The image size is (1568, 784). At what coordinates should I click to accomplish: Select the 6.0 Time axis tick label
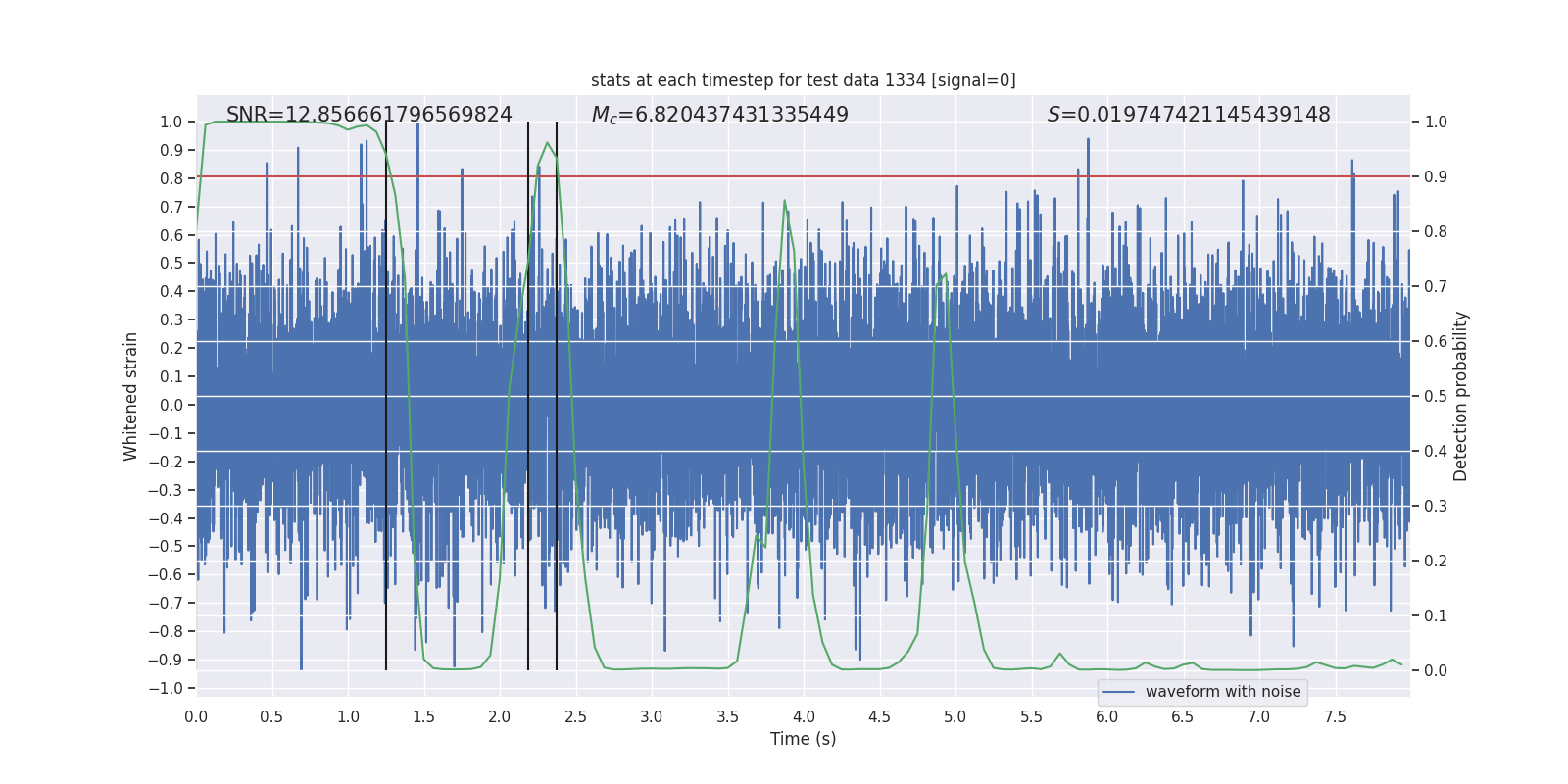pos(1107,716)
